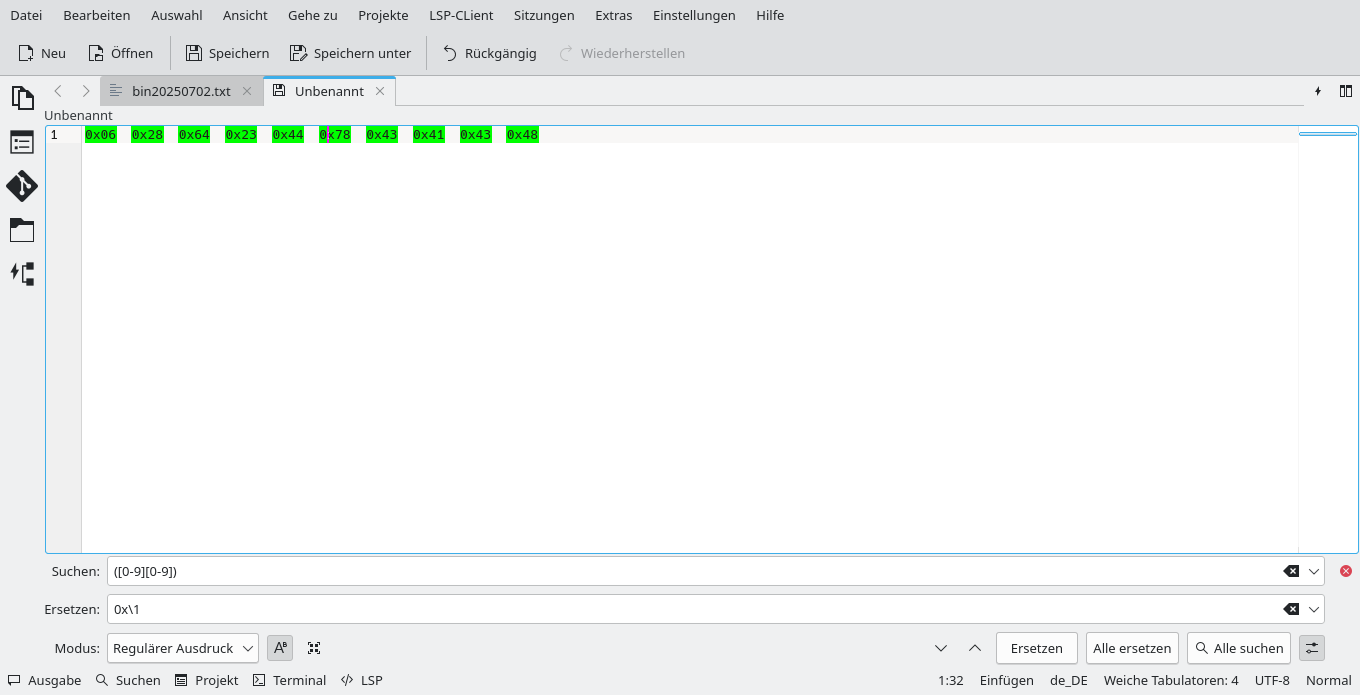Place cursor in the Ersetzen input field
The image size is (1360, 695).
coord(600,609)
